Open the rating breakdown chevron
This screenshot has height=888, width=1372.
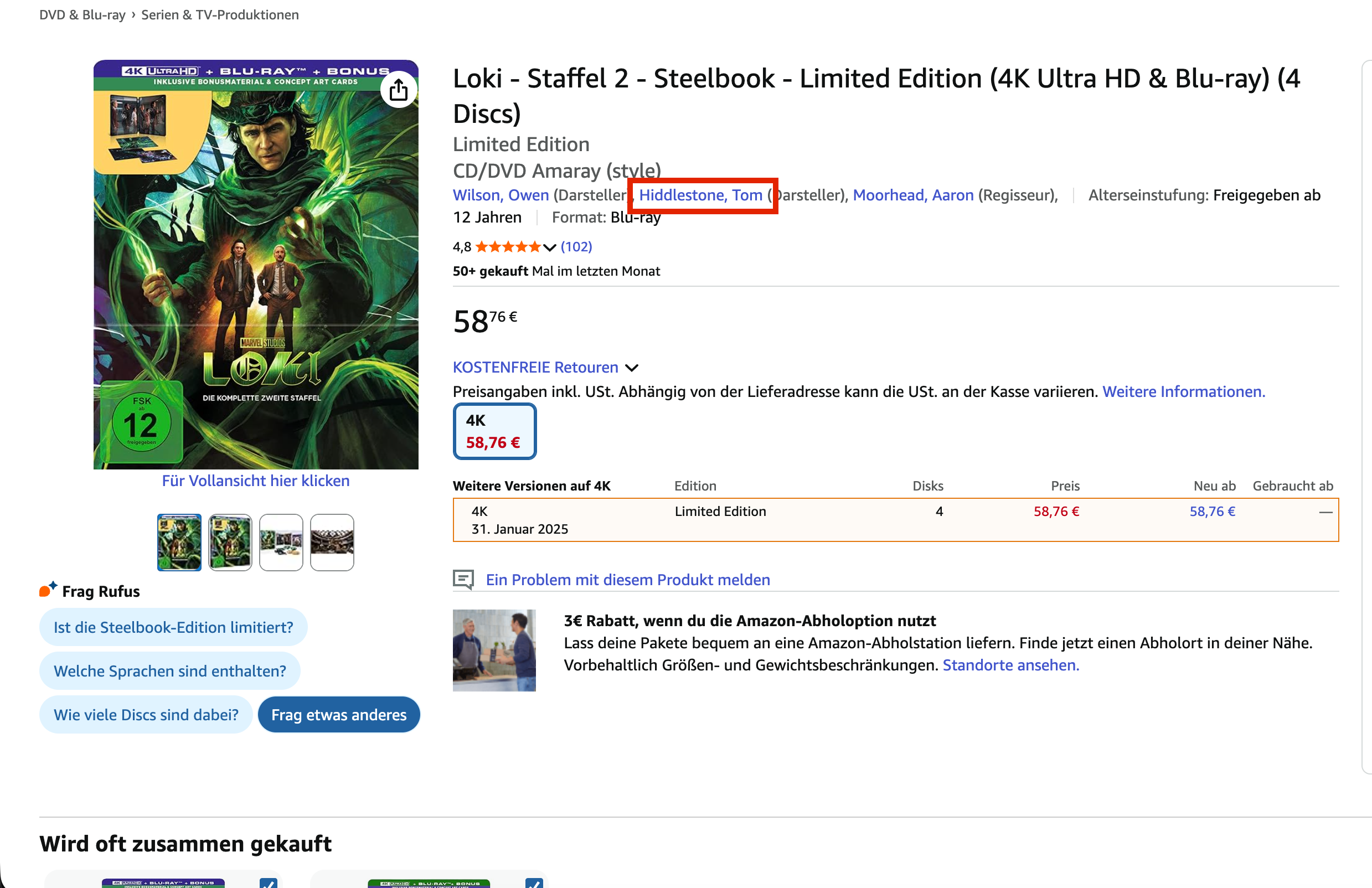550,248
